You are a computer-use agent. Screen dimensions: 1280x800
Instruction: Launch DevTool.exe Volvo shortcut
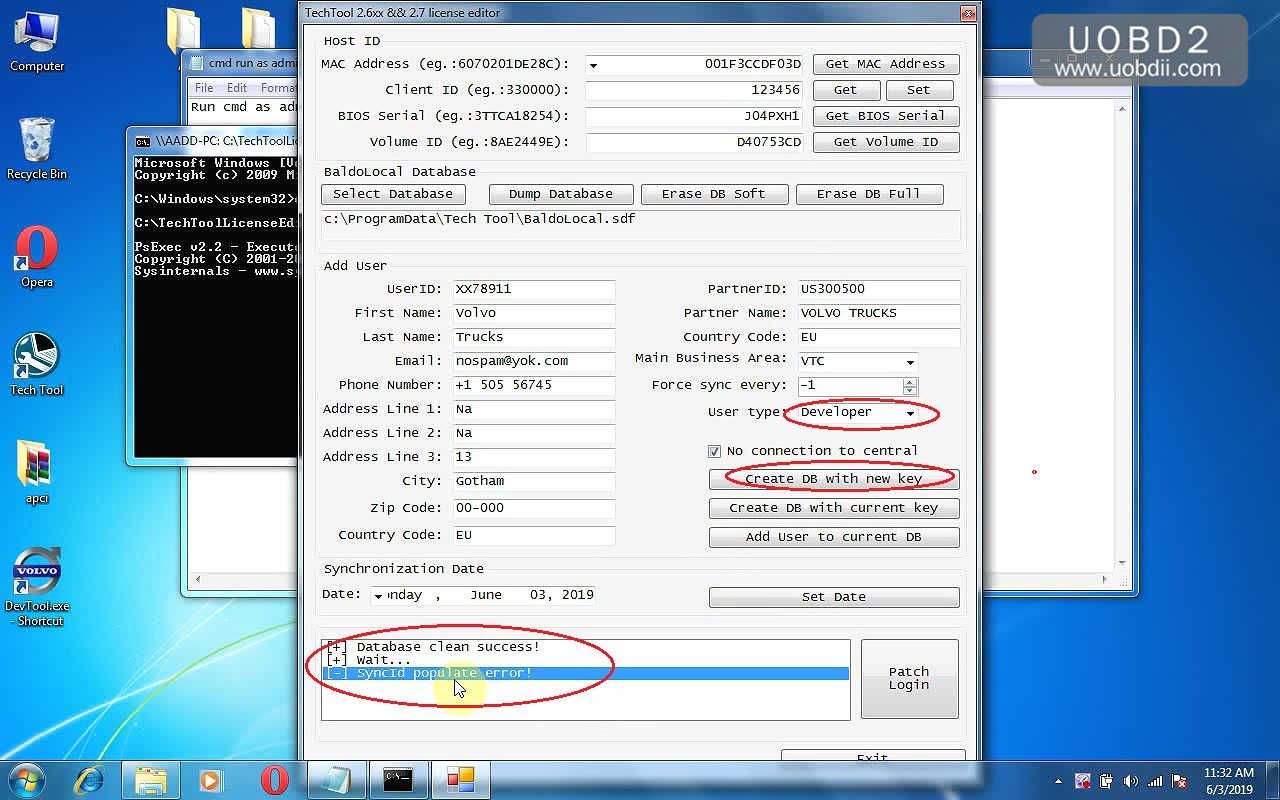point(37,588)
